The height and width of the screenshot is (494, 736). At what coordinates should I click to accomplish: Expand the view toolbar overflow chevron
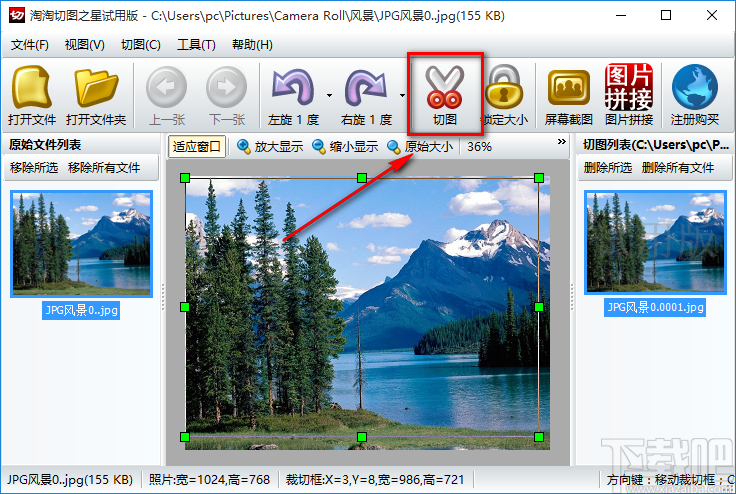click(x=561, y=141)
